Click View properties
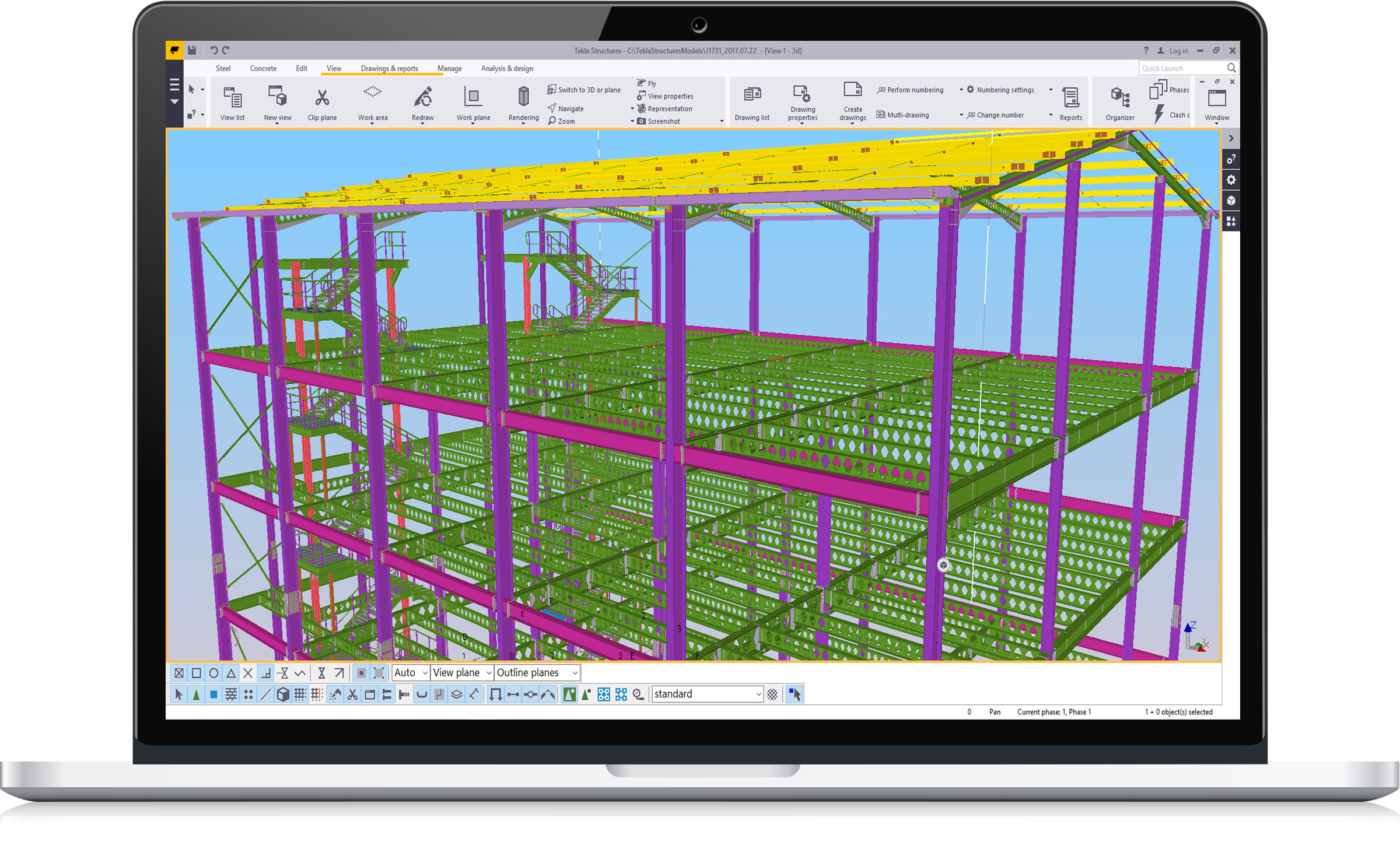Viewport: 1400px width, 842px height. (x=665, y=96)
